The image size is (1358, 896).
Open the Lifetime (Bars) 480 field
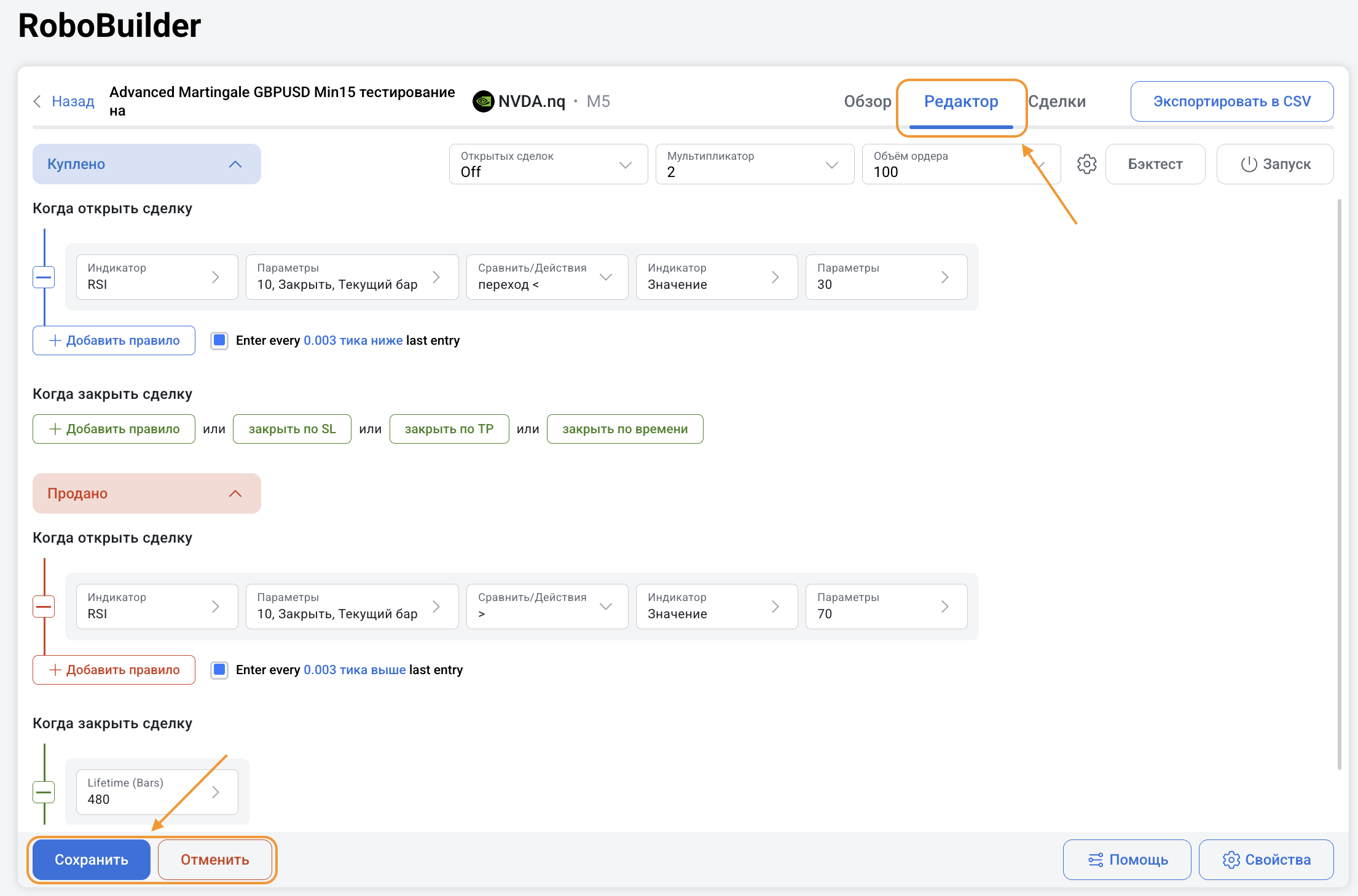tap(157, 792)
